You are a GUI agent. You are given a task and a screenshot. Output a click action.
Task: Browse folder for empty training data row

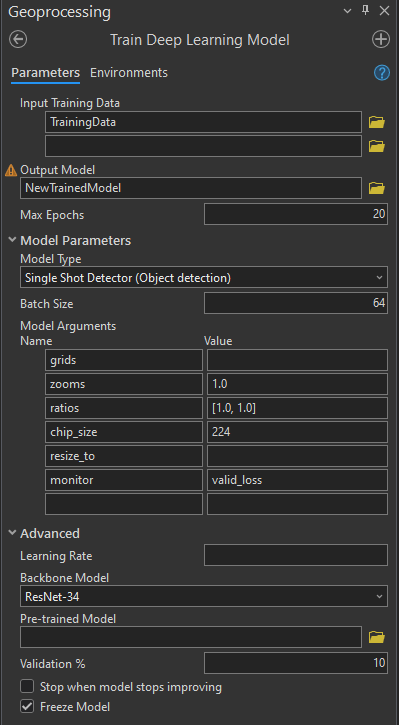point(377,146)
